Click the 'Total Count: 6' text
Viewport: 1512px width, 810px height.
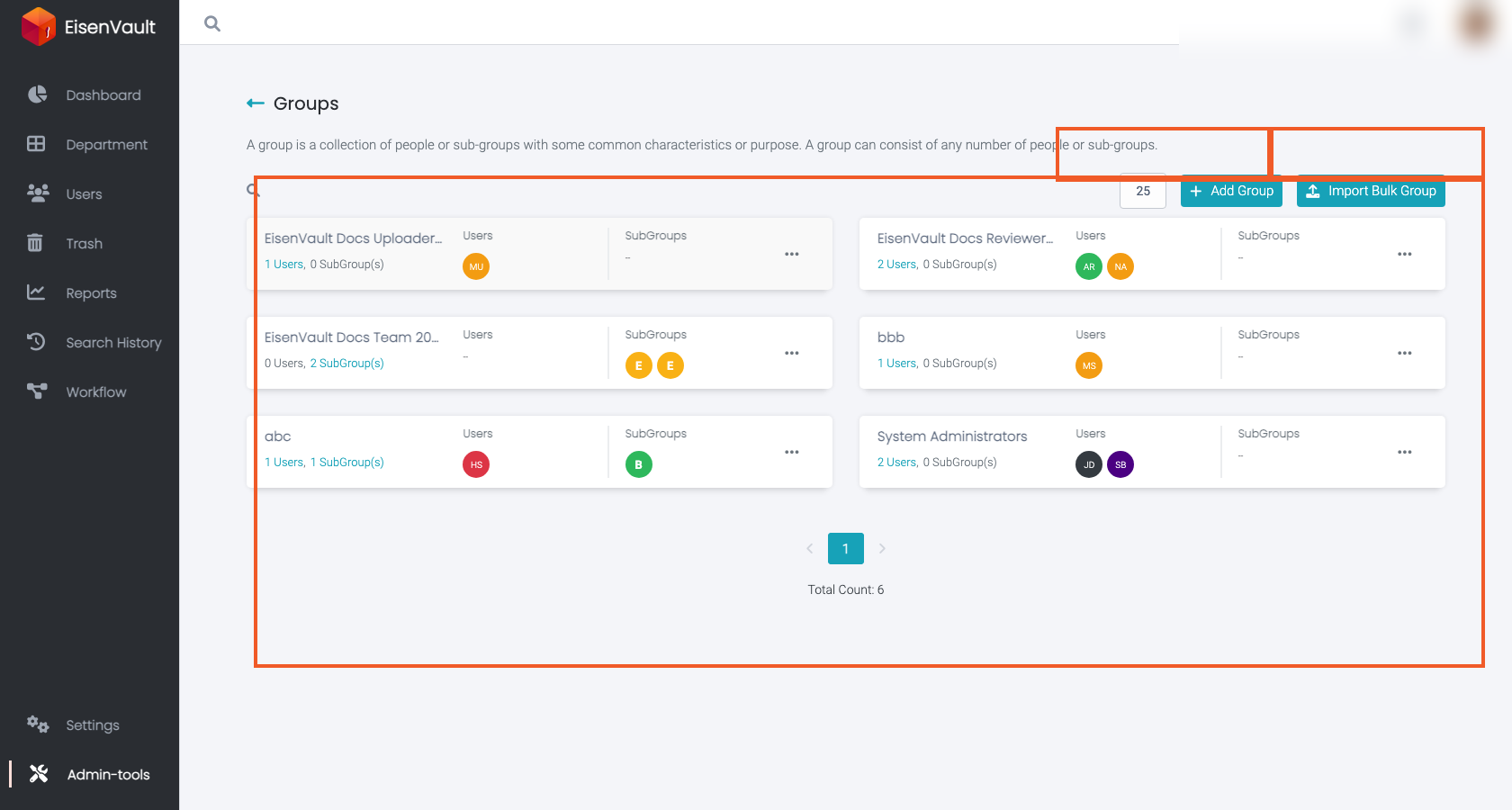pyautogui.click(x=846, y=589)
